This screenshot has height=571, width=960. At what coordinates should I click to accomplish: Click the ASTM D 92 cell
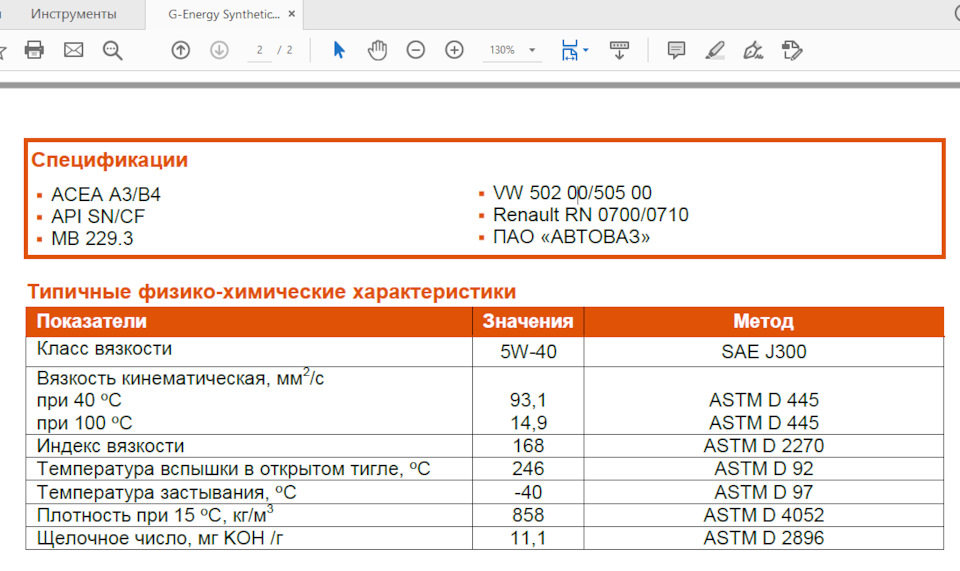763,469
